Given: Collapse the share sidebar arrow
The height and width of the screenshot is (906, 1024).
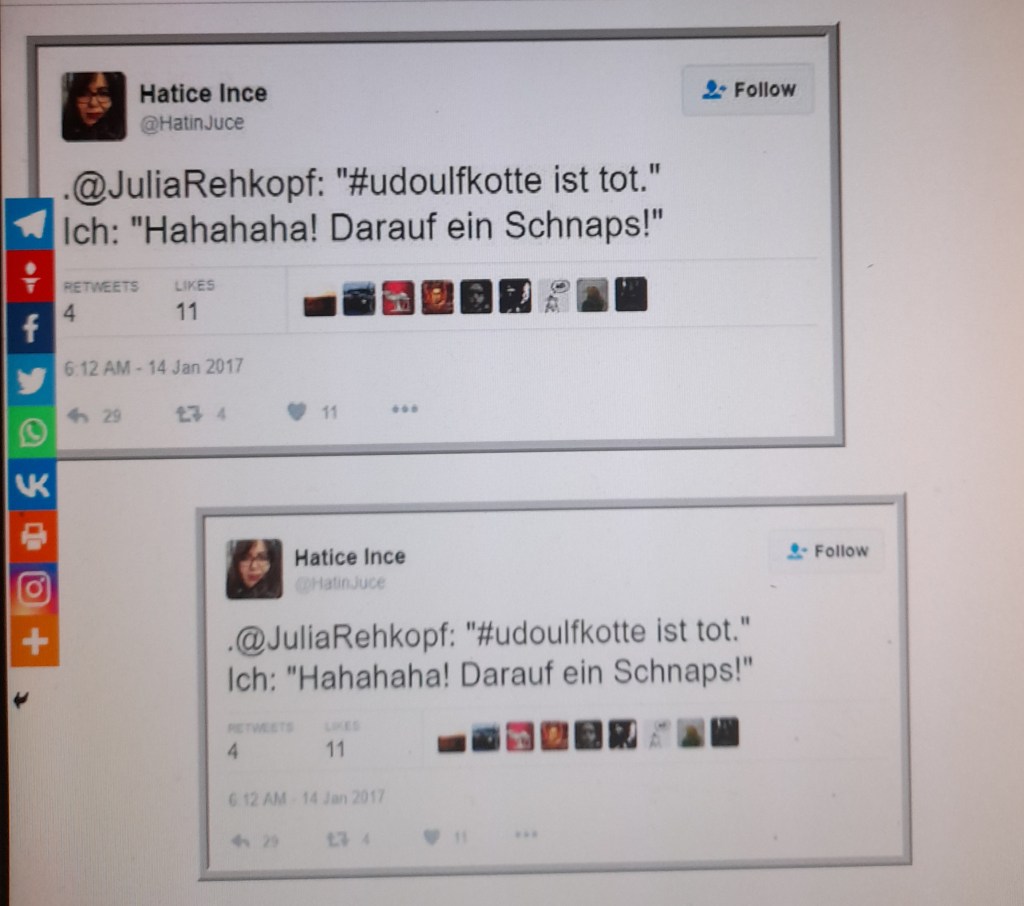Looking at the screenshot, I should (22, 700).
